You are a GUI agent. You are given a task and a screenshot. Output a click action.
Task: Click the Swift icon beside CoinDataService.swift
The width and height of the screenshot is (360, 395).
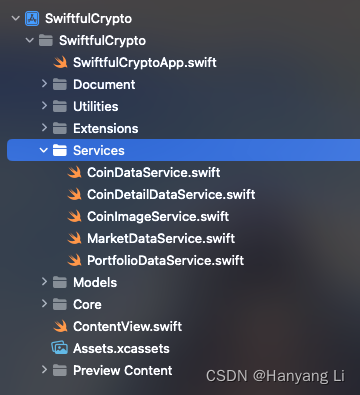74,173
